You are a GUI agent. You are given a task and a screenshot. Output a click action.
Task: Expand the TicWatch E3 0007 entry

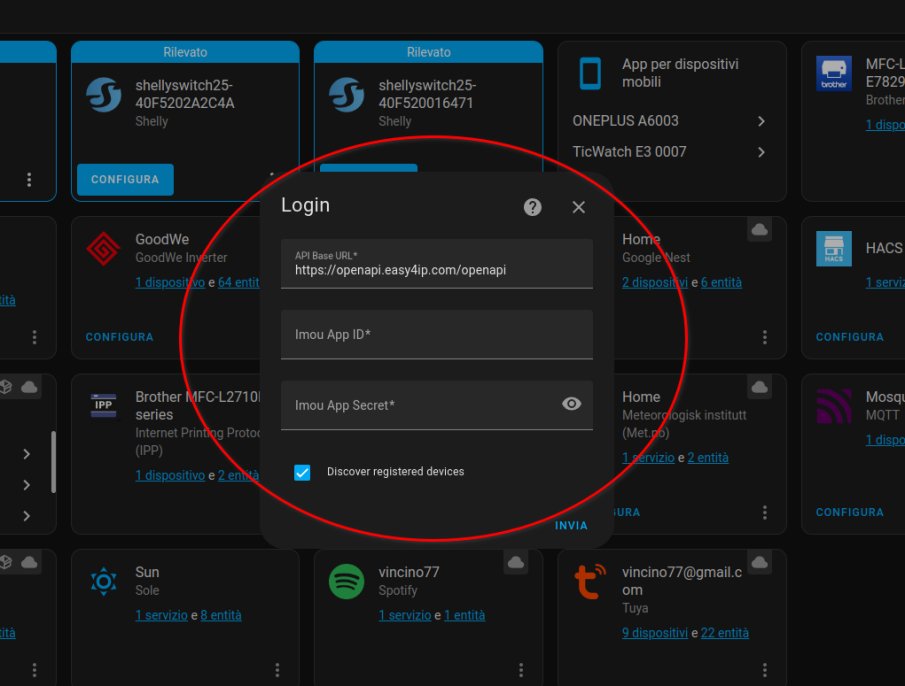pyautogui.click(x=761, y=149)
